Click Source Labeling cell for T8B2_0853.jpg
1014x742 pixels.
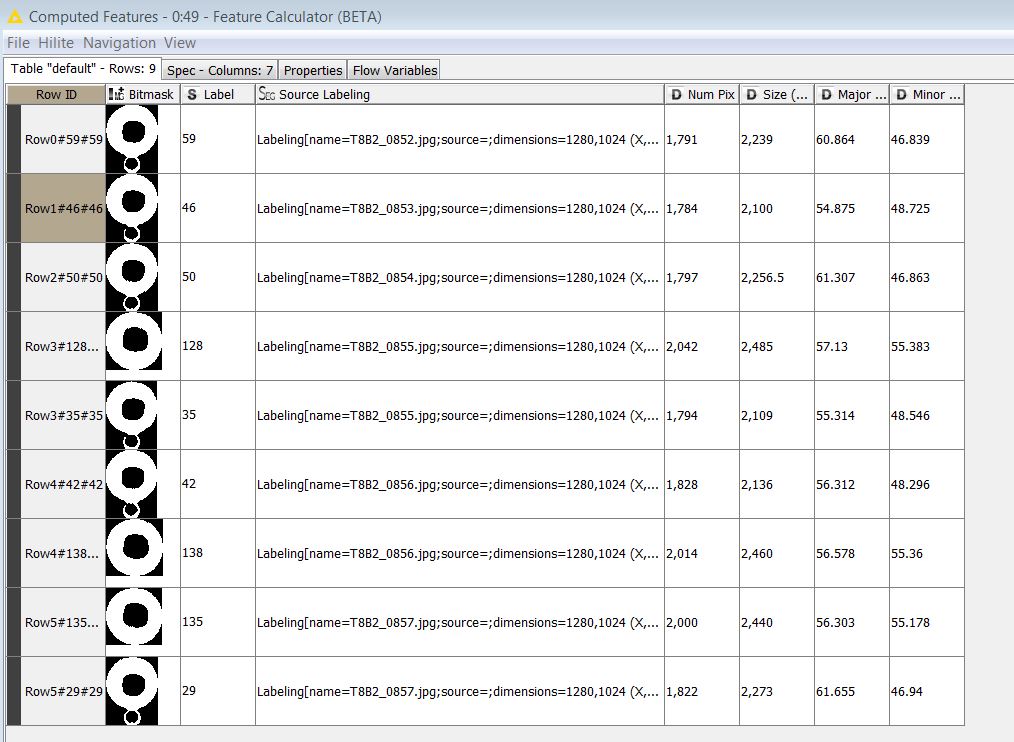(460, 208)
